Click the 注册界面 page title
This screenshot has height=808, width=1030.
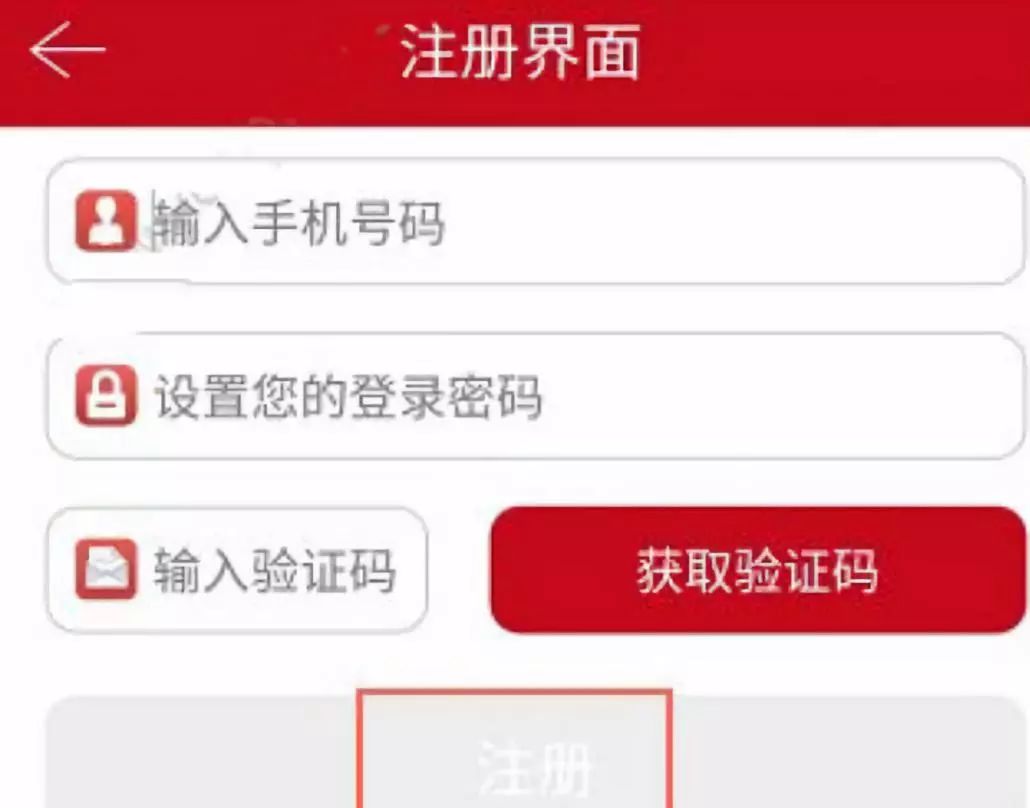[x=520, y=51]
